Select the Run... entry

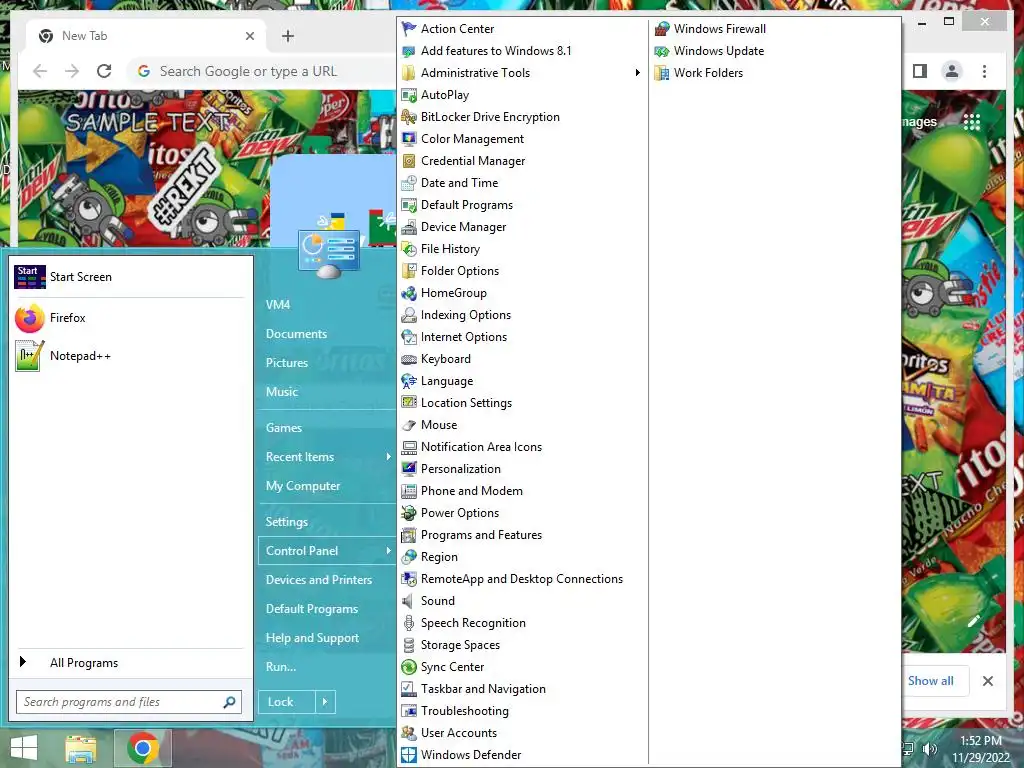(x=281, y=667)
